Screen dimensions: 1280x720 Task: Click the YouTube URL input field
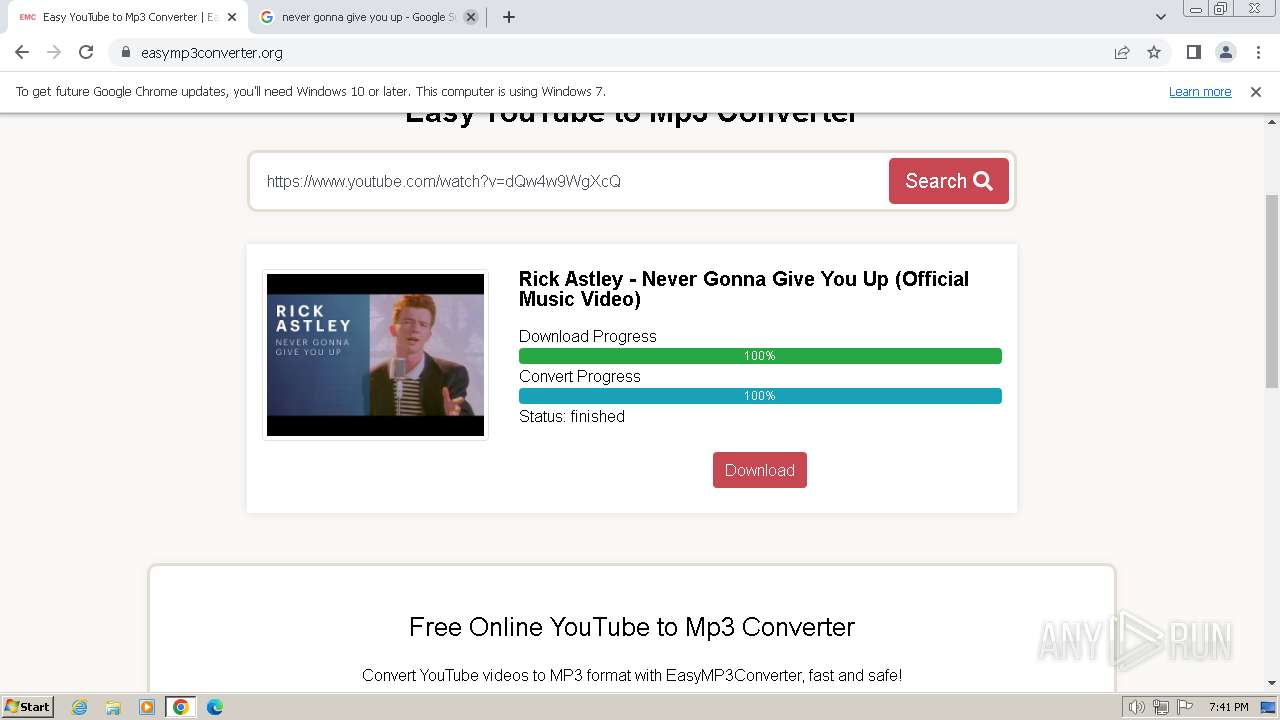[570, 181]
